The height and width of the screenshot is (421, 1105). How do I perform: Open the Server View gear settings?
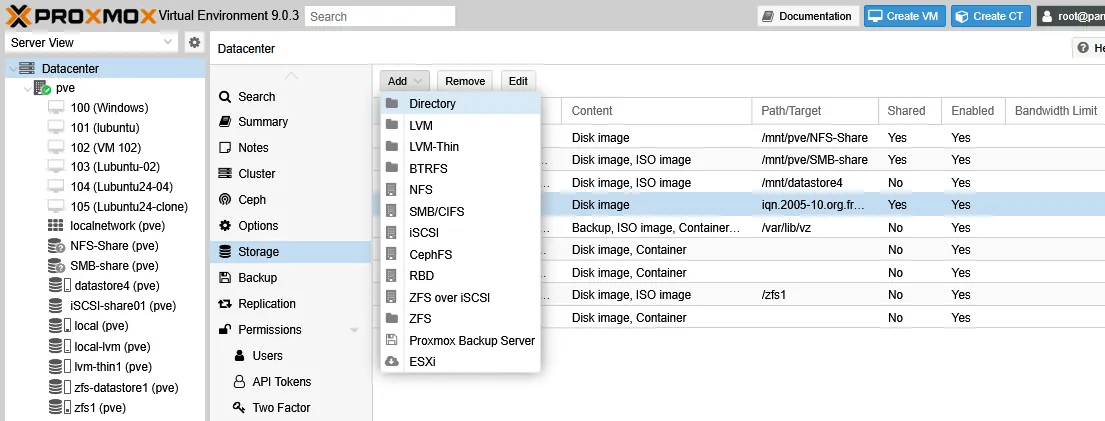click(194, 42)
